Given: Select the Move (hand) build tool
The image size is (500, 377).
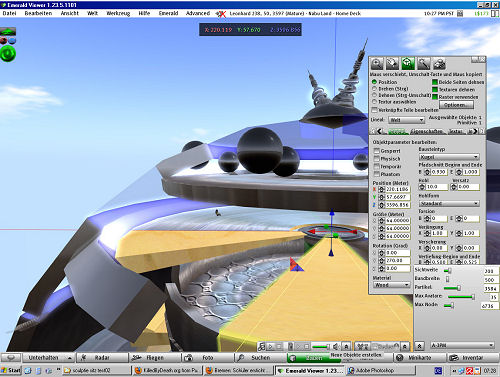Looking at the screenshot, I should tap(392, 63).
